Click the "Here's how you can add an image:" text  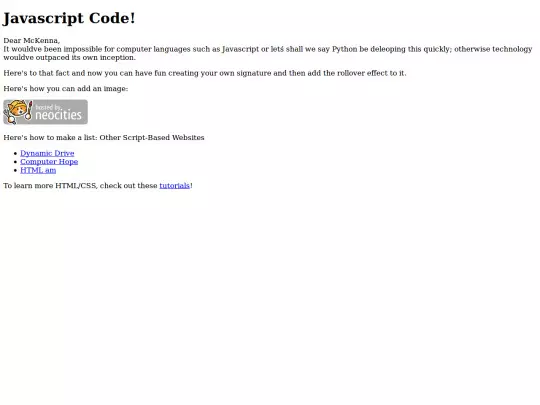[x=66, y=89]
